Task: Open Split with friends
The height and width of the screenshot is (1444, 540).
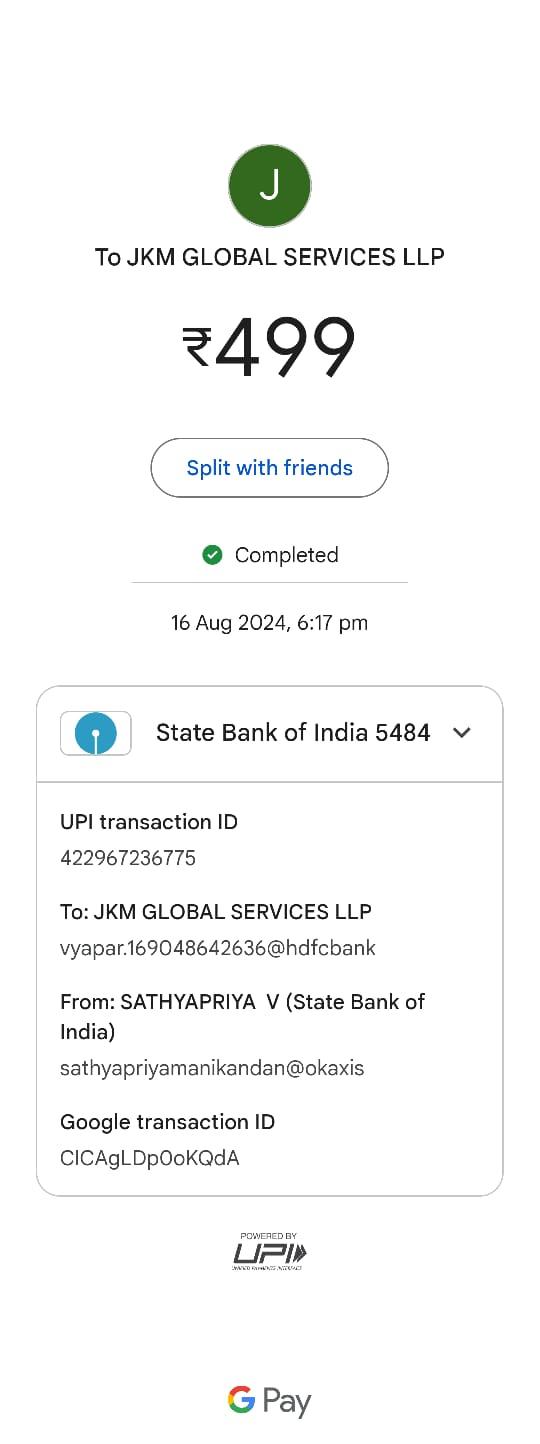Action: click(x=269, y=468)
